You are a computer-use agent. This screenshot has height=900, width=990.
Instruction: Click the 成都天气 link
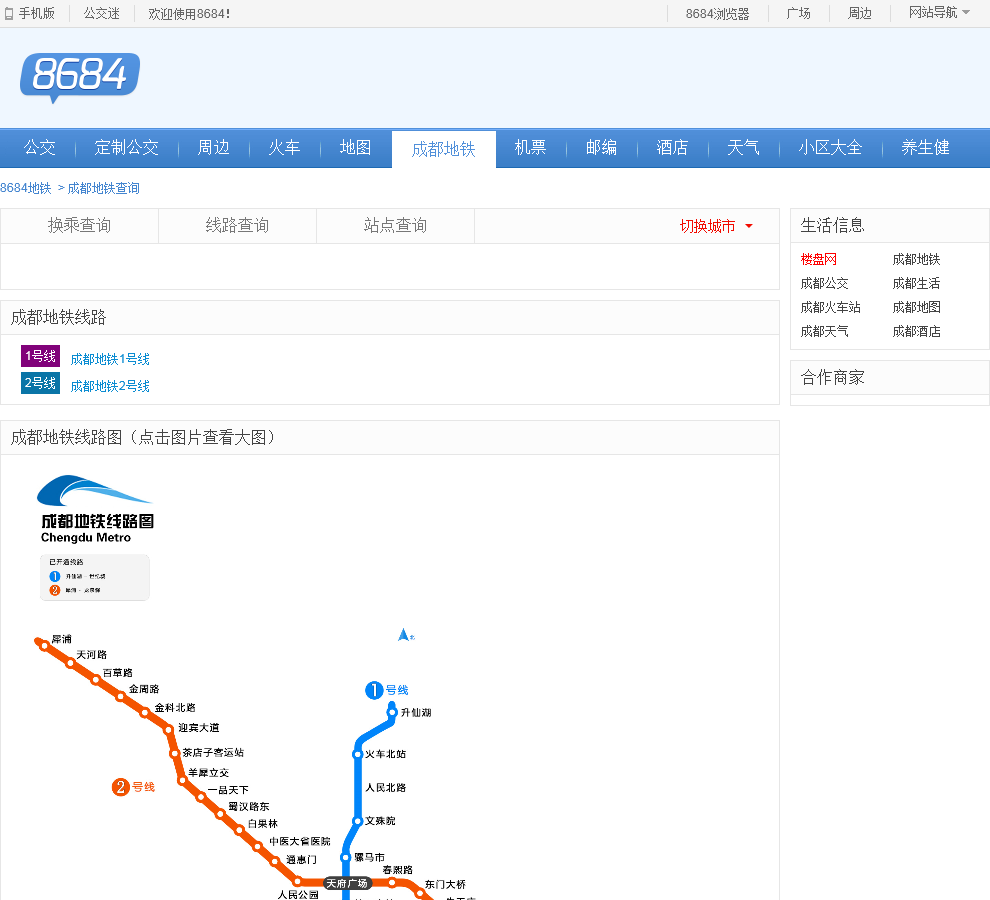coord(824,332)
